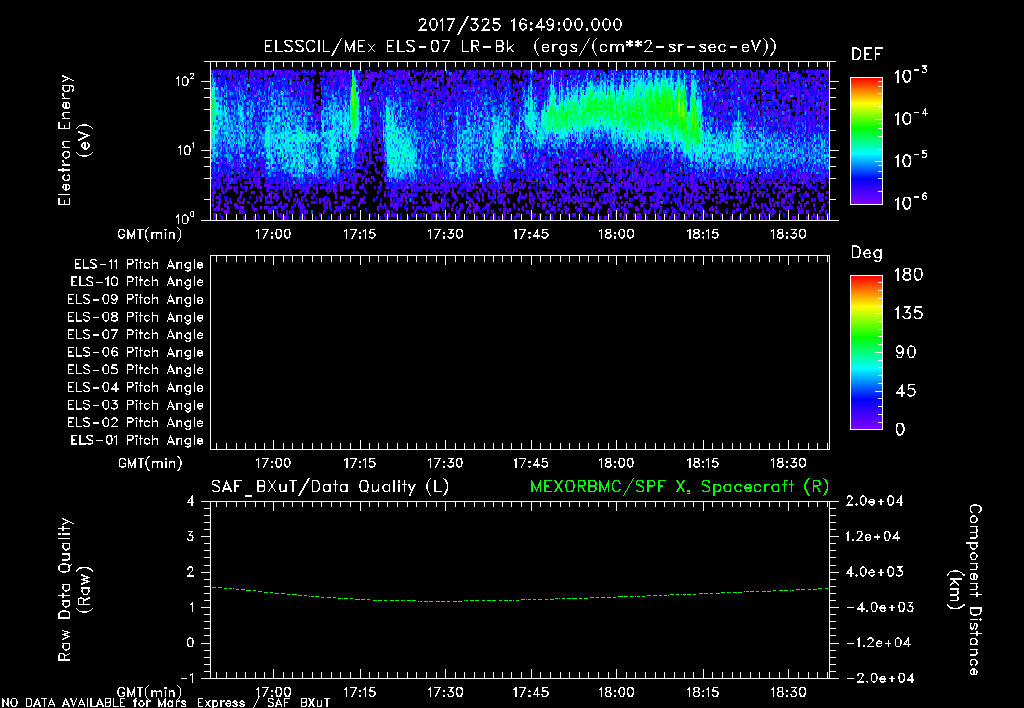Click the ELS-08 Pitch Angle label
Viewport: 1024px width, 708px height.
(x=136, y=317)
